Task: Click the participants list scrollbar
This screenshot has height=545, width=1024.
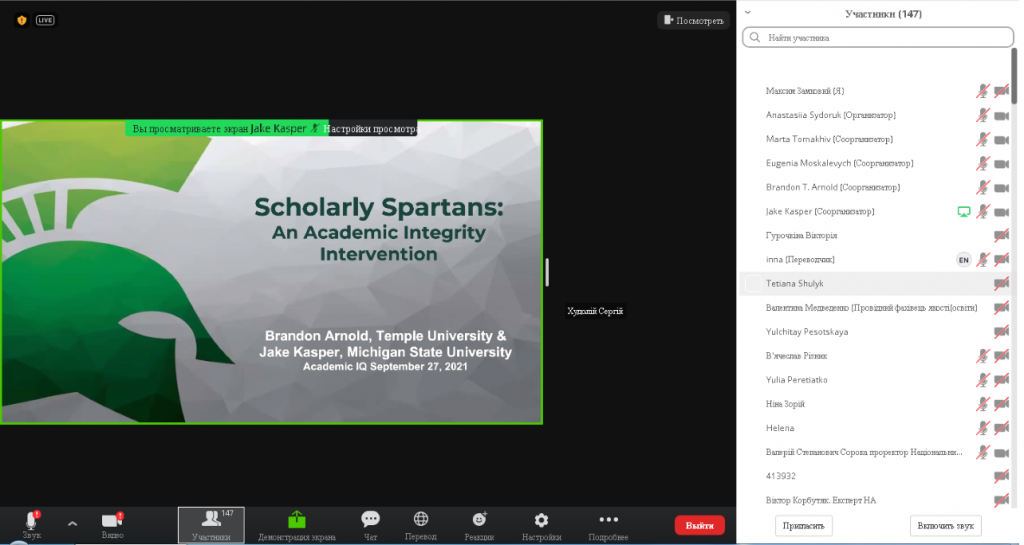Action: 1014,76
